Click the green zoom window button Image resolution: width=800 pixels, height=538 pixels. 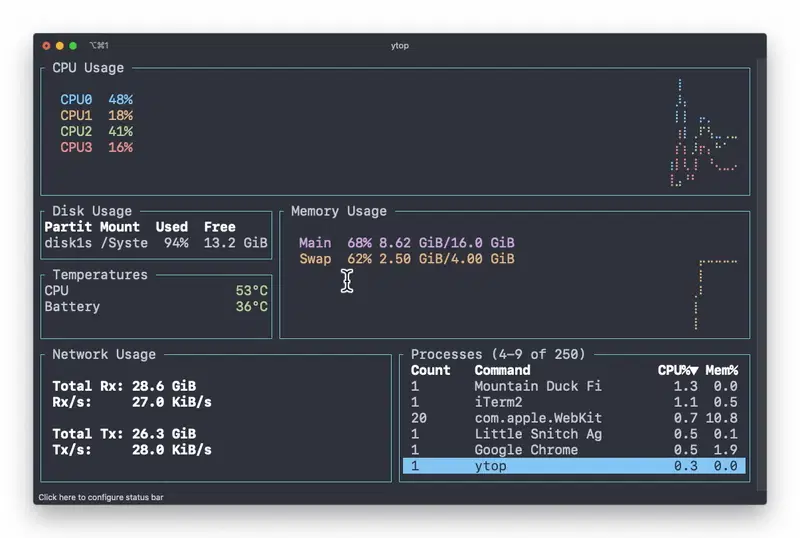(x=73, y=46)
